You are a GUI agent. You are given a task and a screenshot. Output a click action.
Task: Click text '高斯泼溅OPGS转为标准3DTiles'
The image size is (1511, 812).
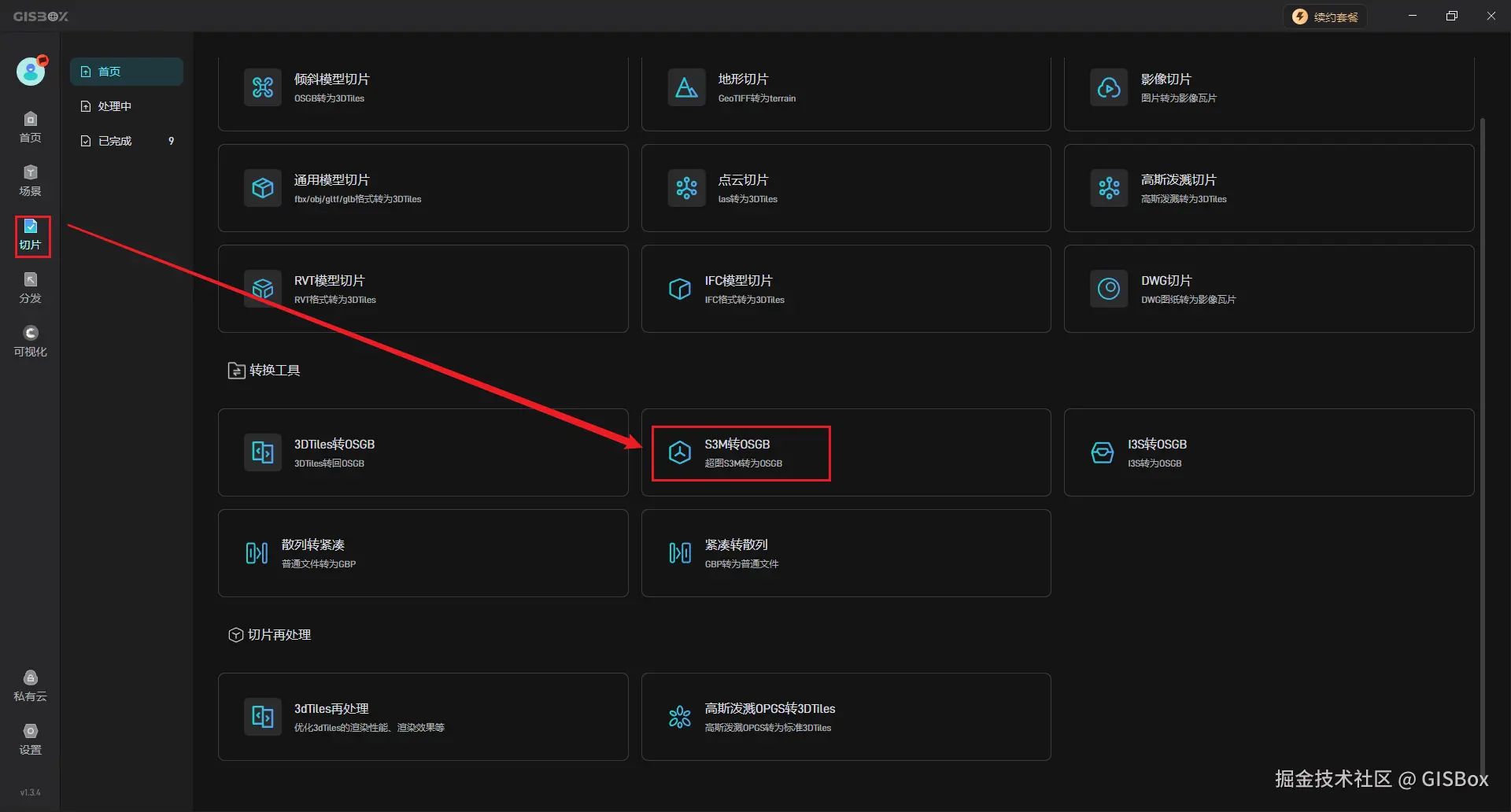tap(768, 728)
